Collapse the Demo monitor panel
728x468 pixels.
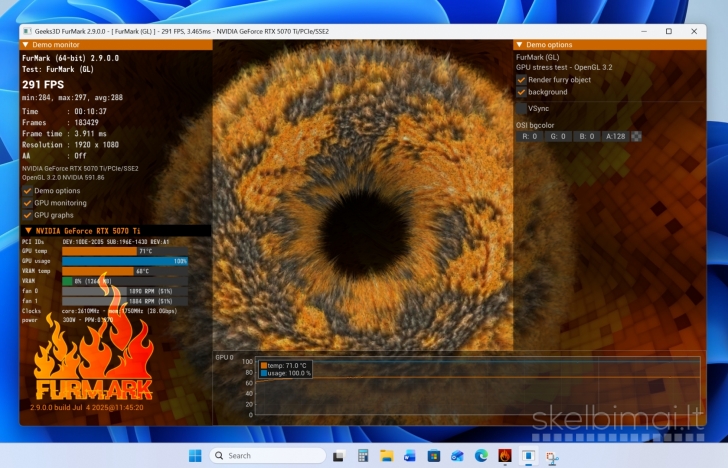27,45
